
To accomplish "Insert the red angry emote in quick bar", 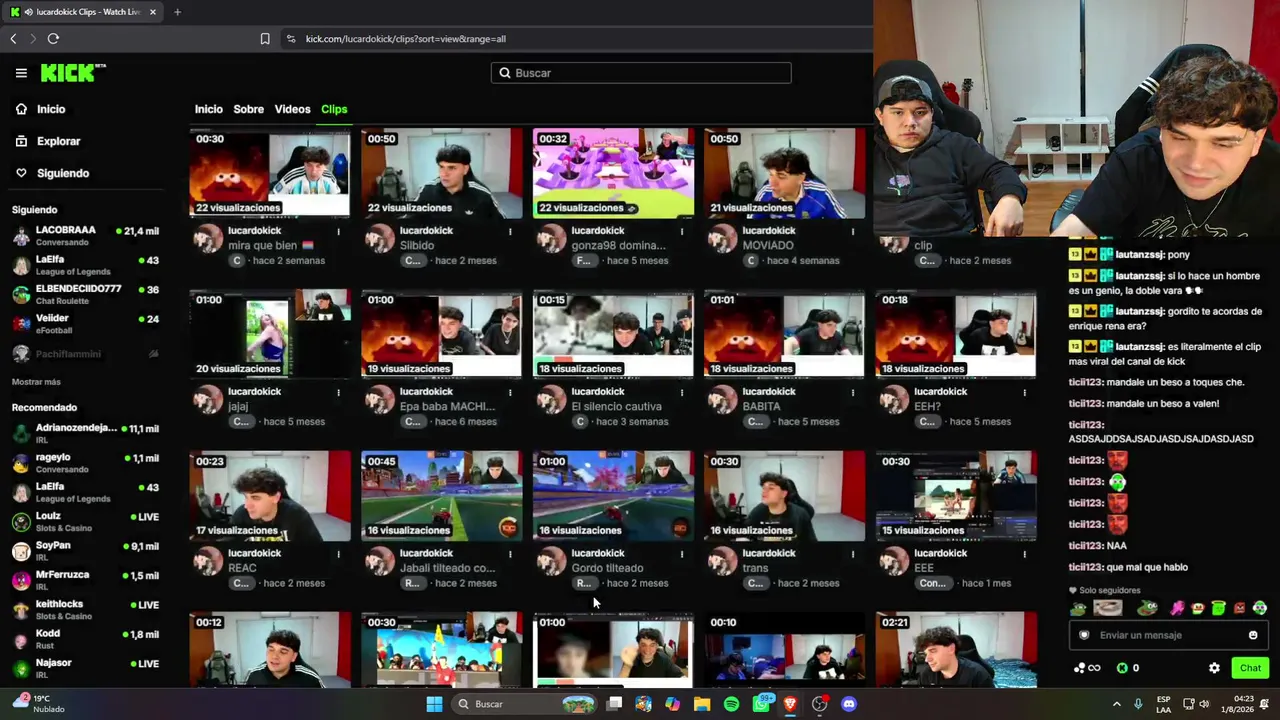I will (x=1239, y=608).
